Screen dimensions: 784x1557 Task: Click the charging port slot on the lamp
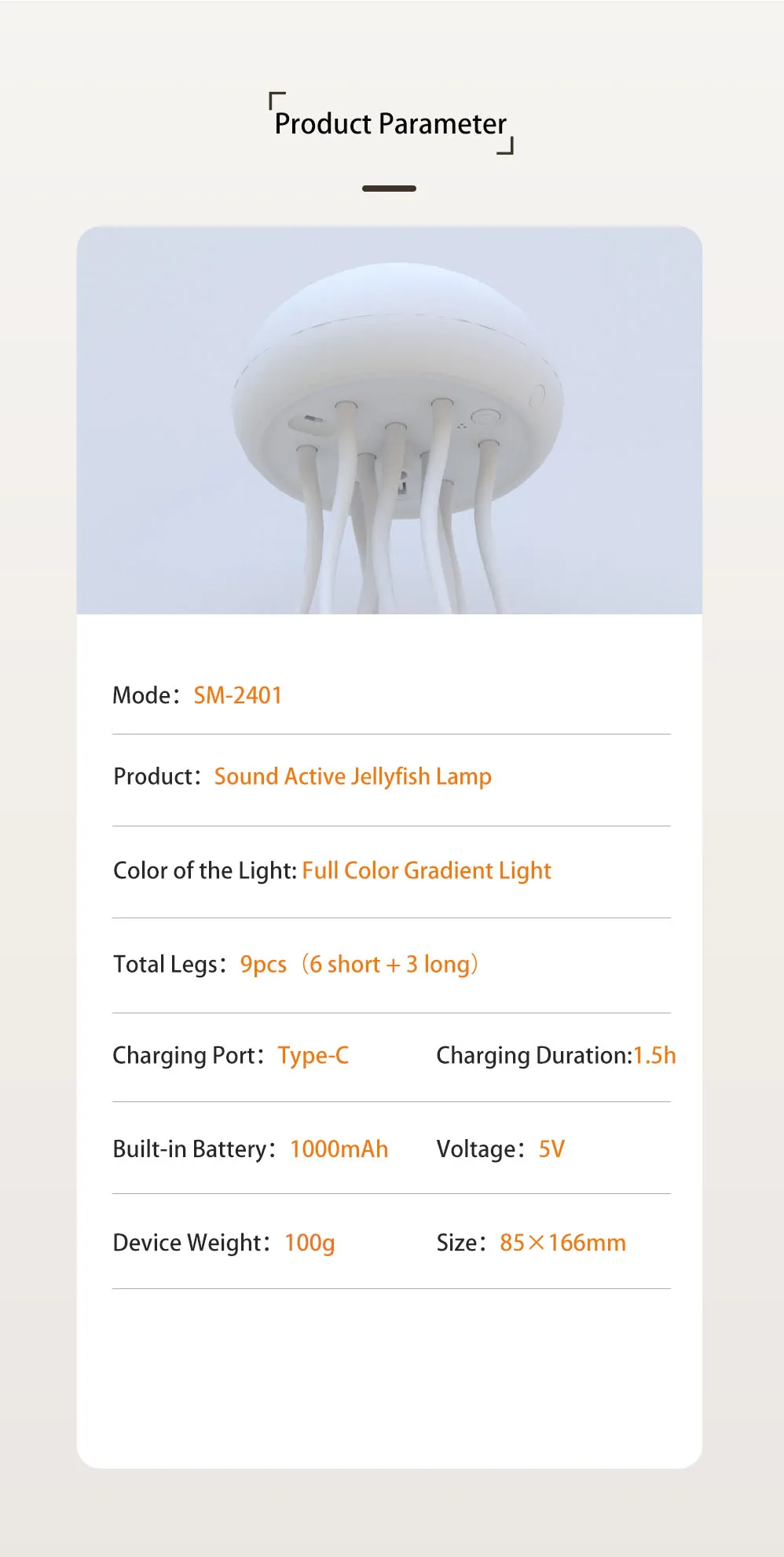click(311, 421)
